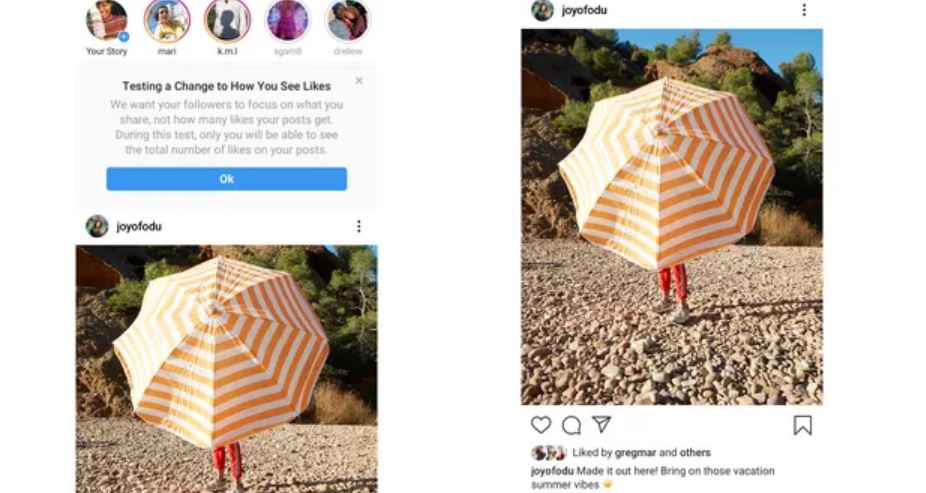The height and width of the screenshot is (493, 926).
Task: Share post with the paper plane icon
Action: click(601, 424)
